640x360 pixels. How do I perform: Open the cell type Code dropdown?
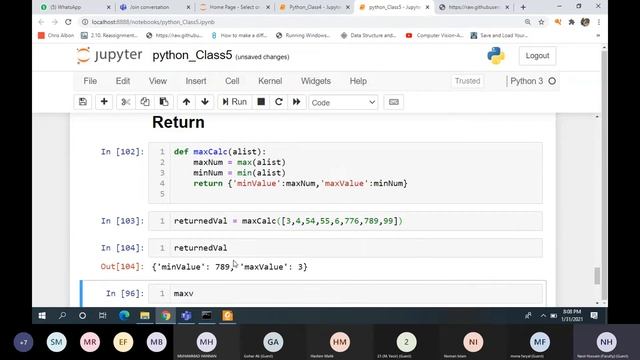tap(343, 102)
